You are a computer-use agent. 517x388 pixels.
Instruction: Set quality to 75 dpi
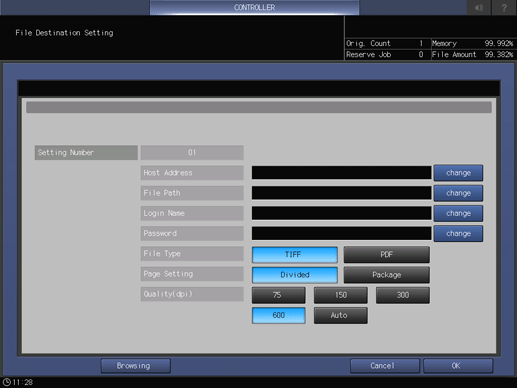[x=279, y=295]
